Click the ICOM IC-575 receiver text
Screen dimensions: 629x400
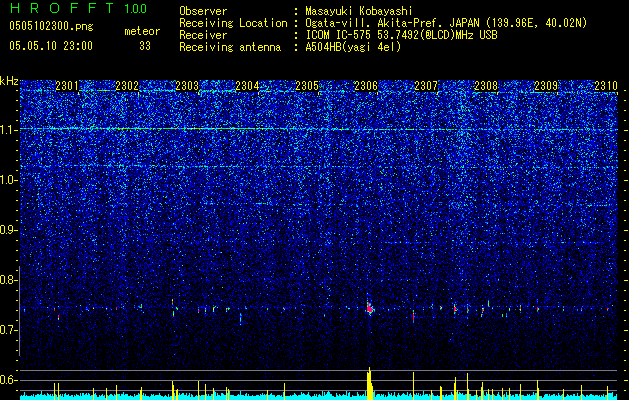401,35
